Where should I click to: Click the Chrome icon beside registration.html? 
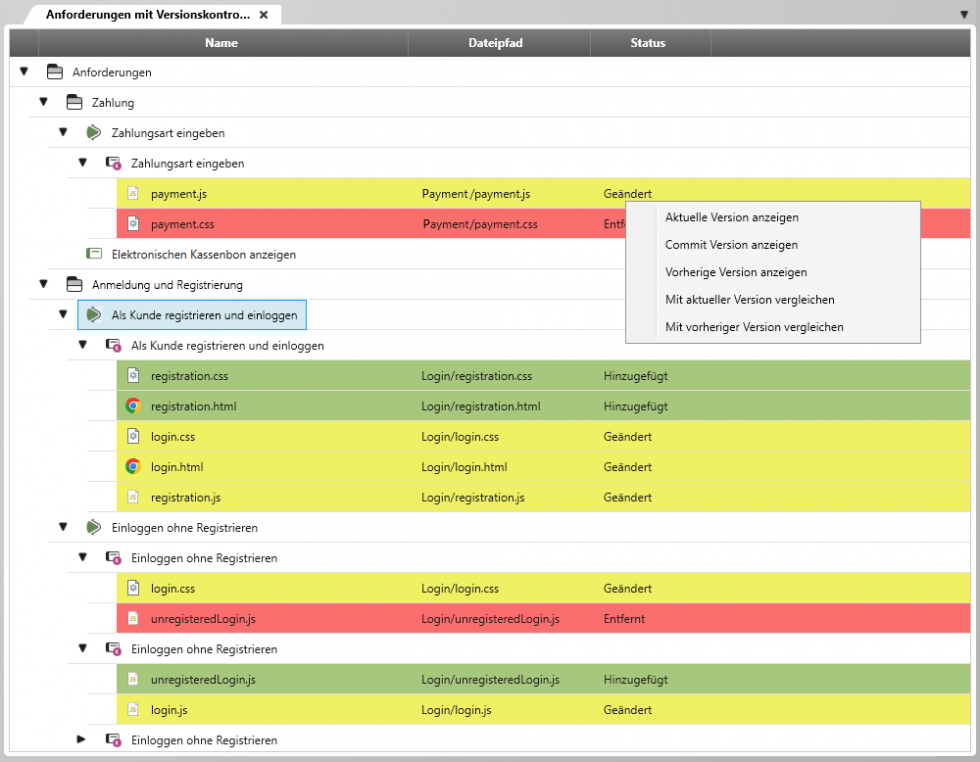tap(131, 406)
